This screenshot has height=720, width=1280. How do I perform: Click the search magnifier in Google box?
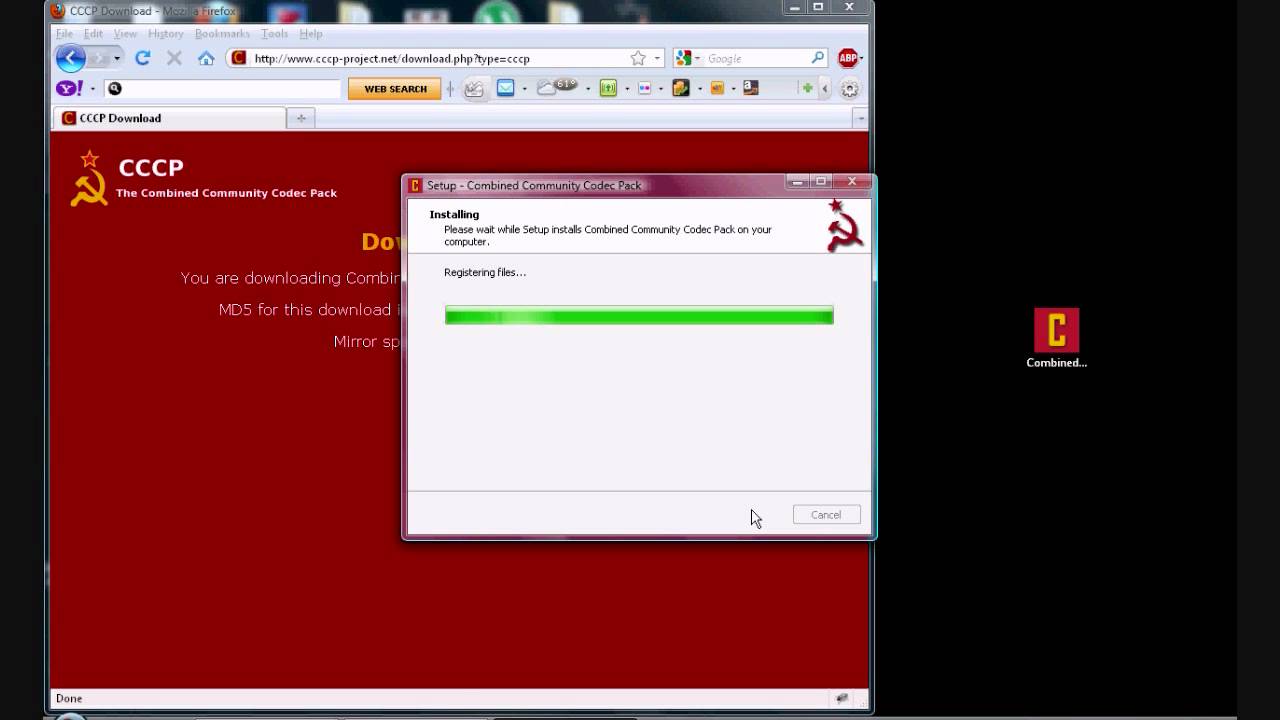click(818, 58)
